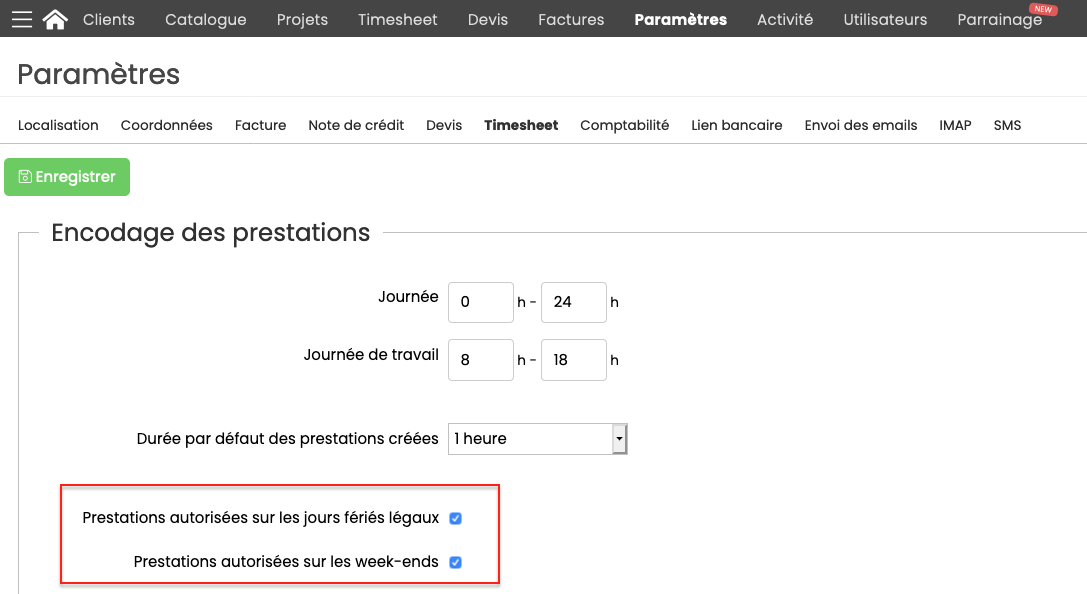
Task: Open the Clients menu
Action: coord(109,19)
